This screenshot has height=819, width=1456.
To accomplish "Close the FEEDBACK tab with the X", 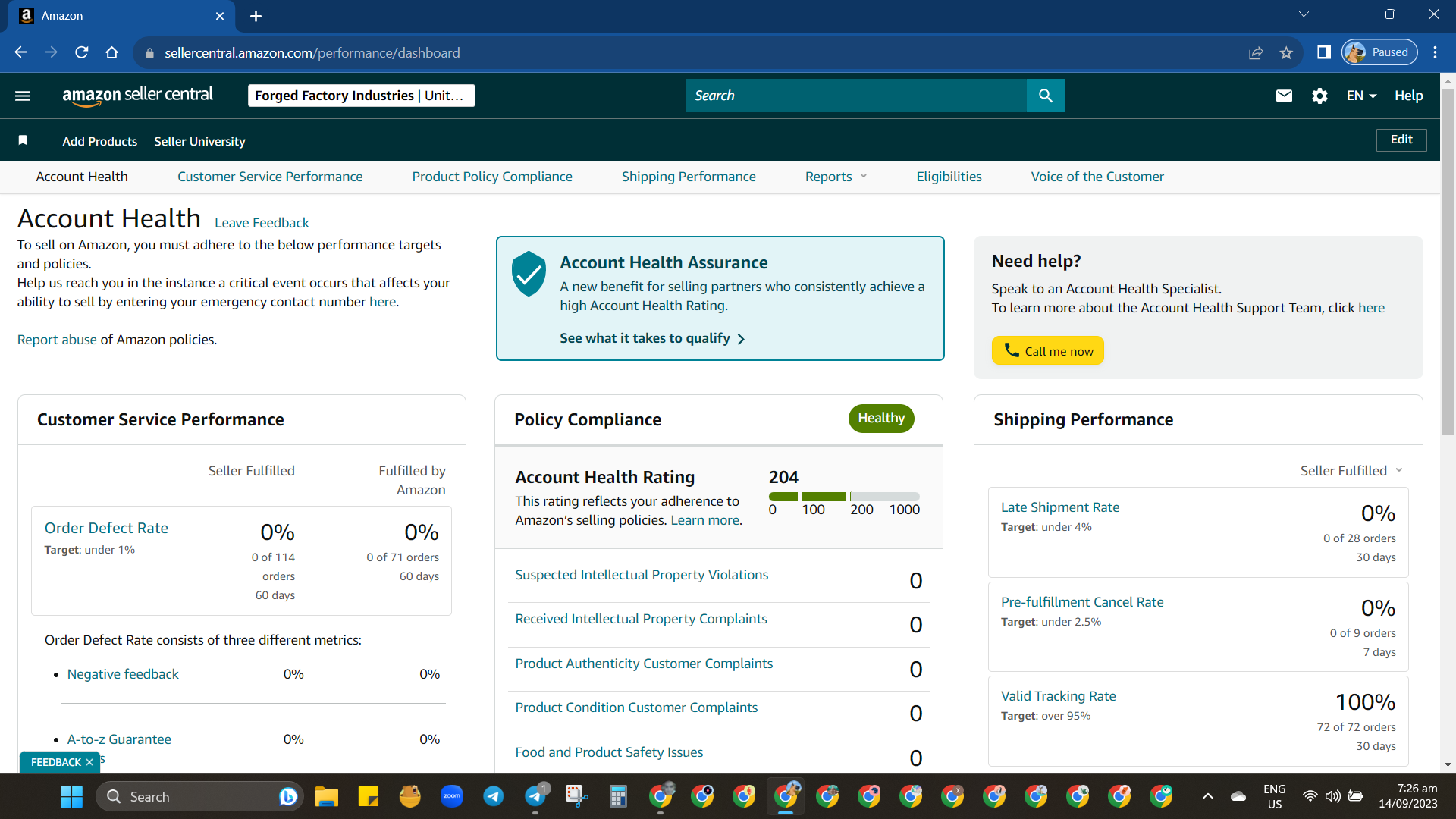I will [89, 762].
